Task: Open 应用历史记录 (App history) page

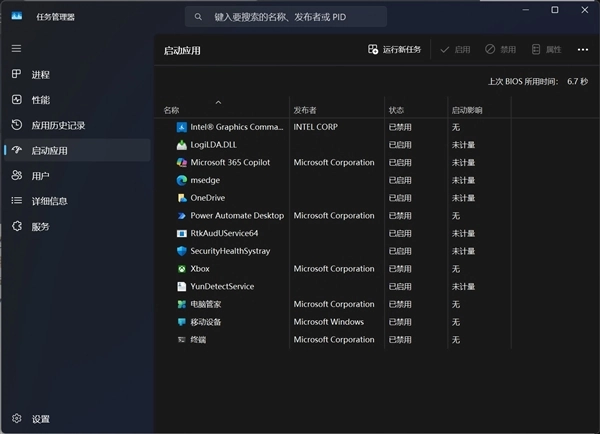Action: pyautogui.click(x=58, y=125)
